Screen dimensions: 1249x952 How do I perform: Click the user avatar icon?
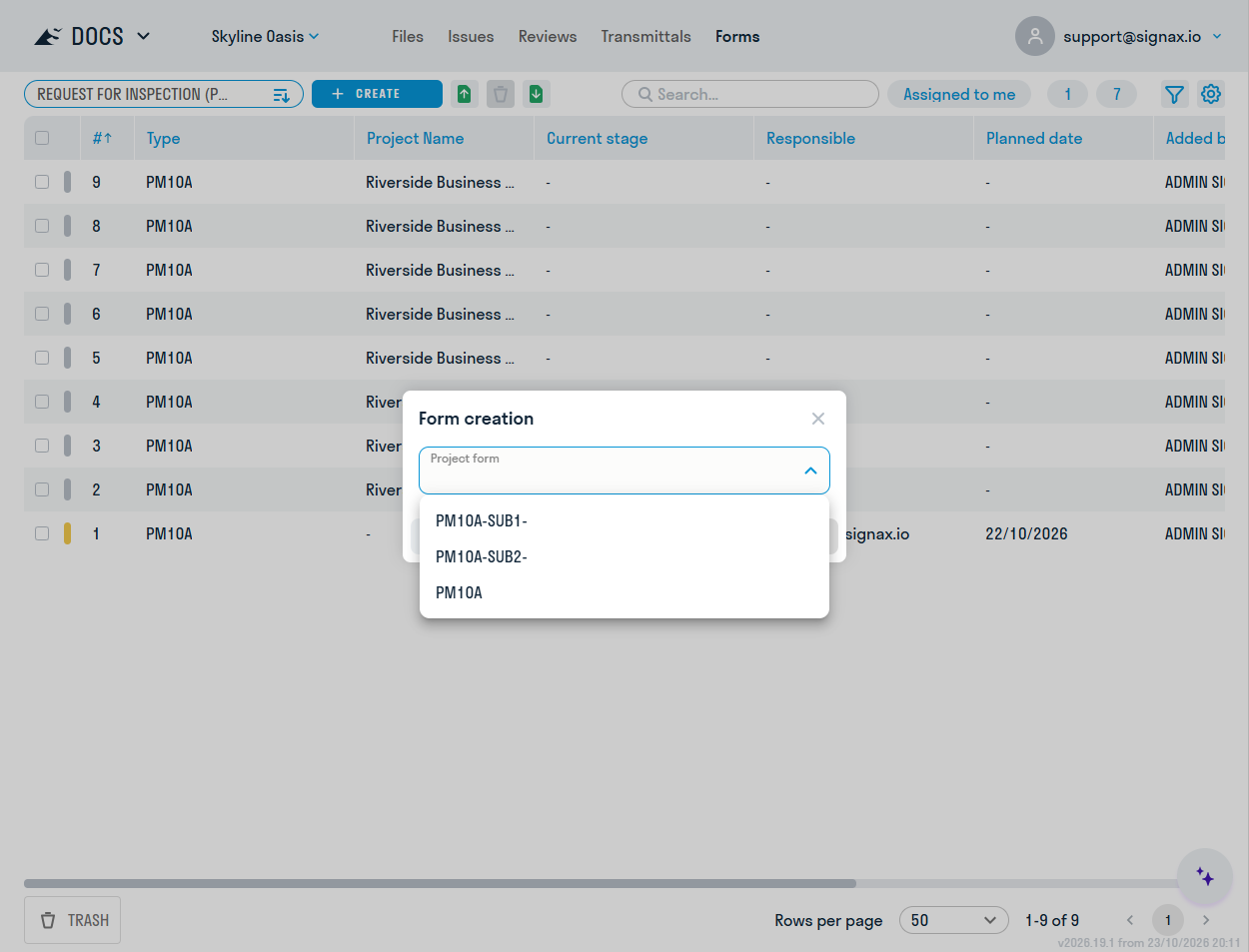click(1035, 36)
